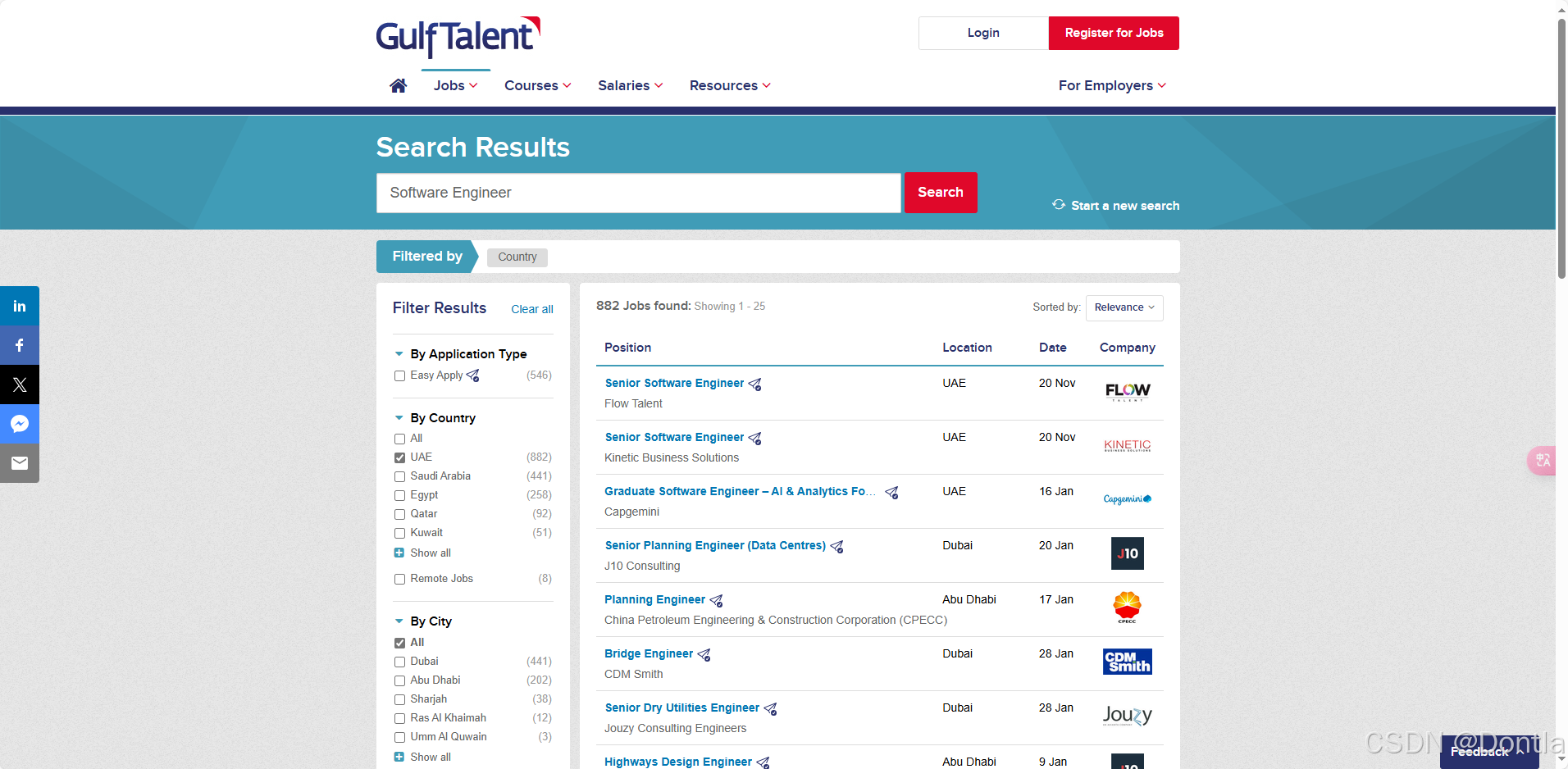Open the For Employers menu
This screenshot has height=769, width=1568.
pos(1112,85)
